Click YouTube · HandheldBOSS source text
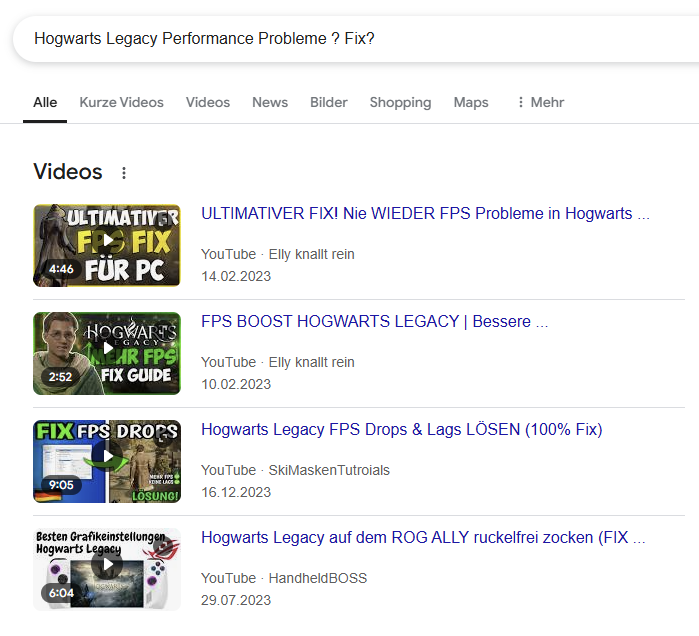 284,578
